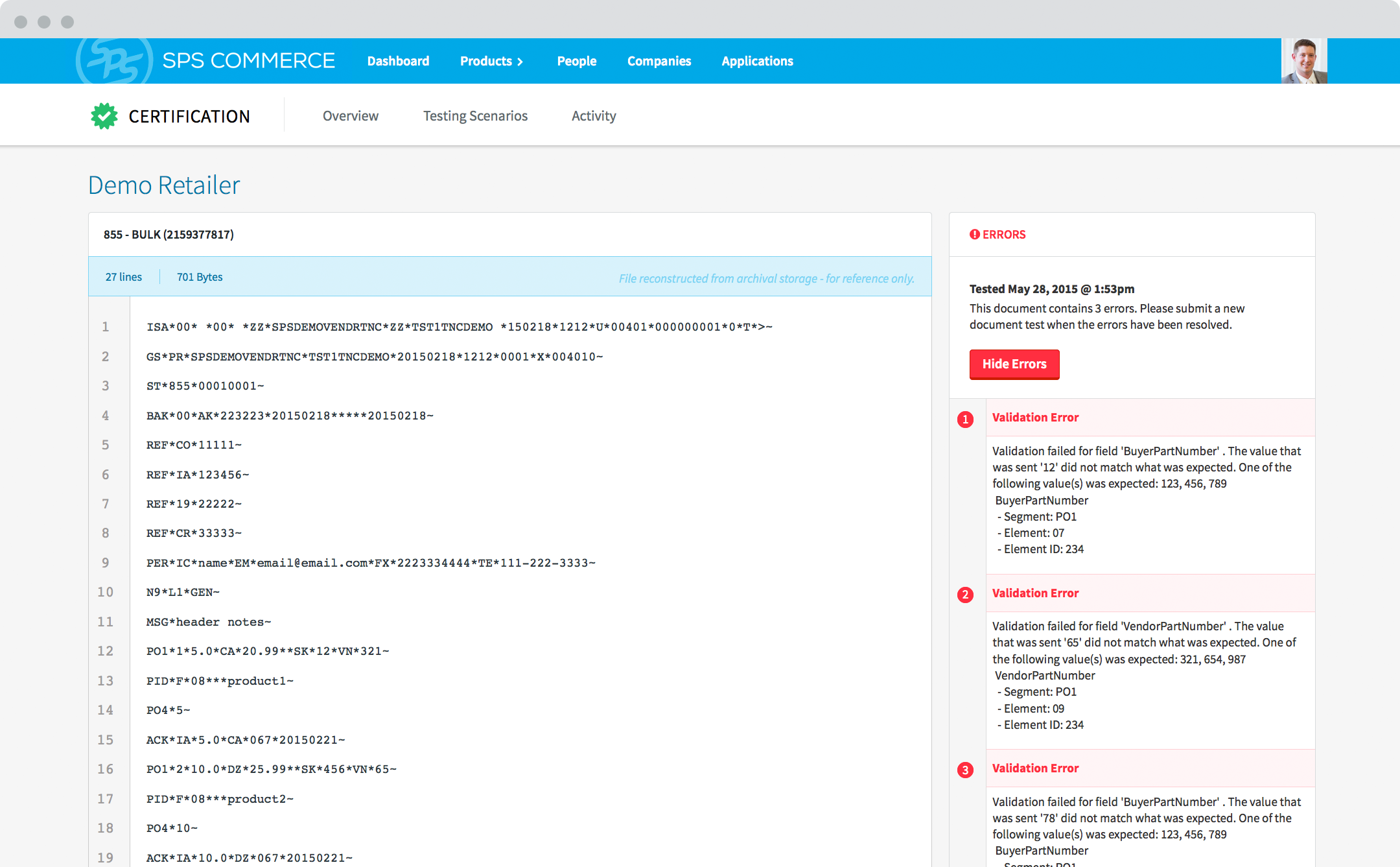1400x867 pixels.
Task: Click the 'ST*855*00010001~' line
Action: point(205,386)
